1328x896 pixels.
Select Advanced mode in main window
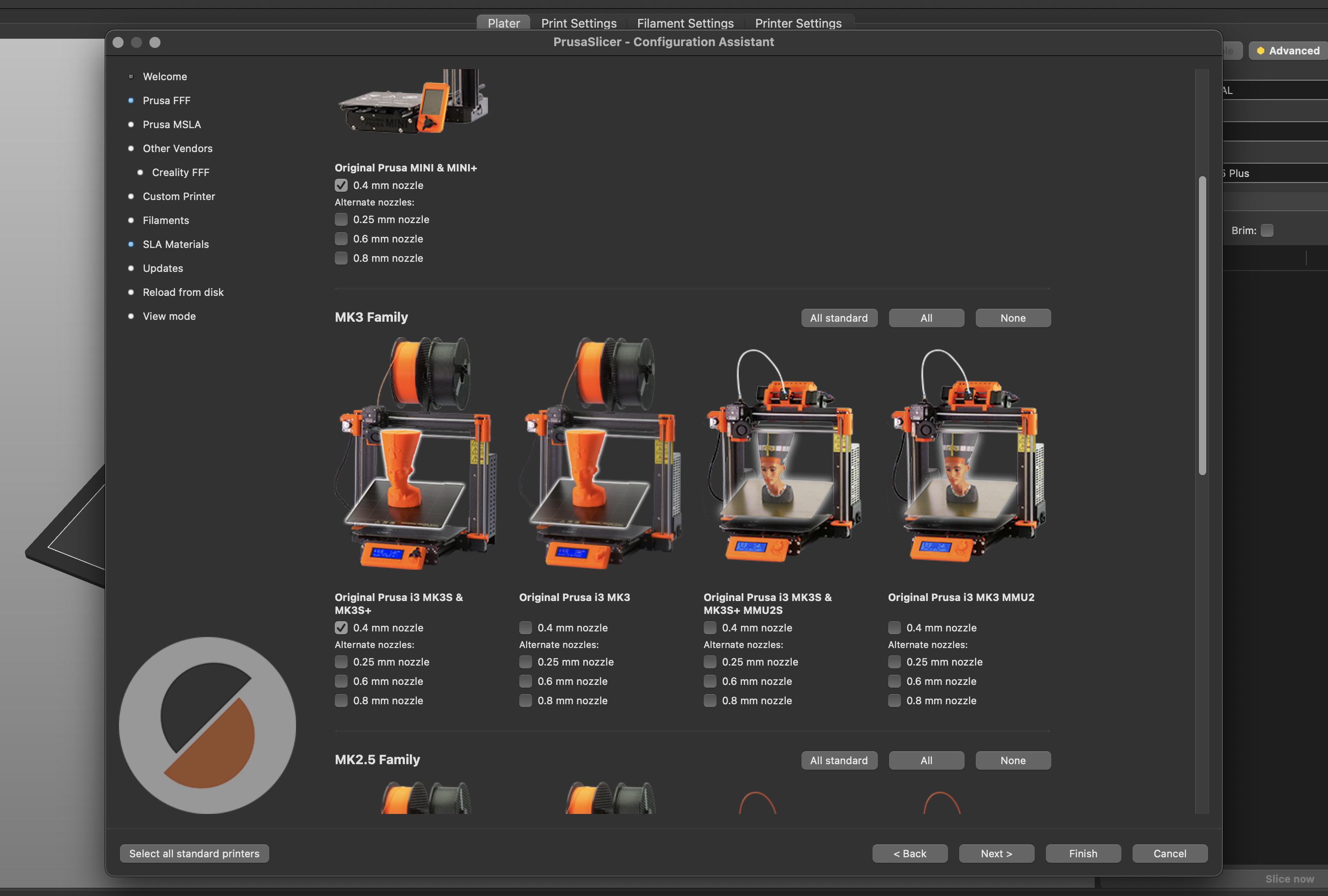coord(1288,51)
